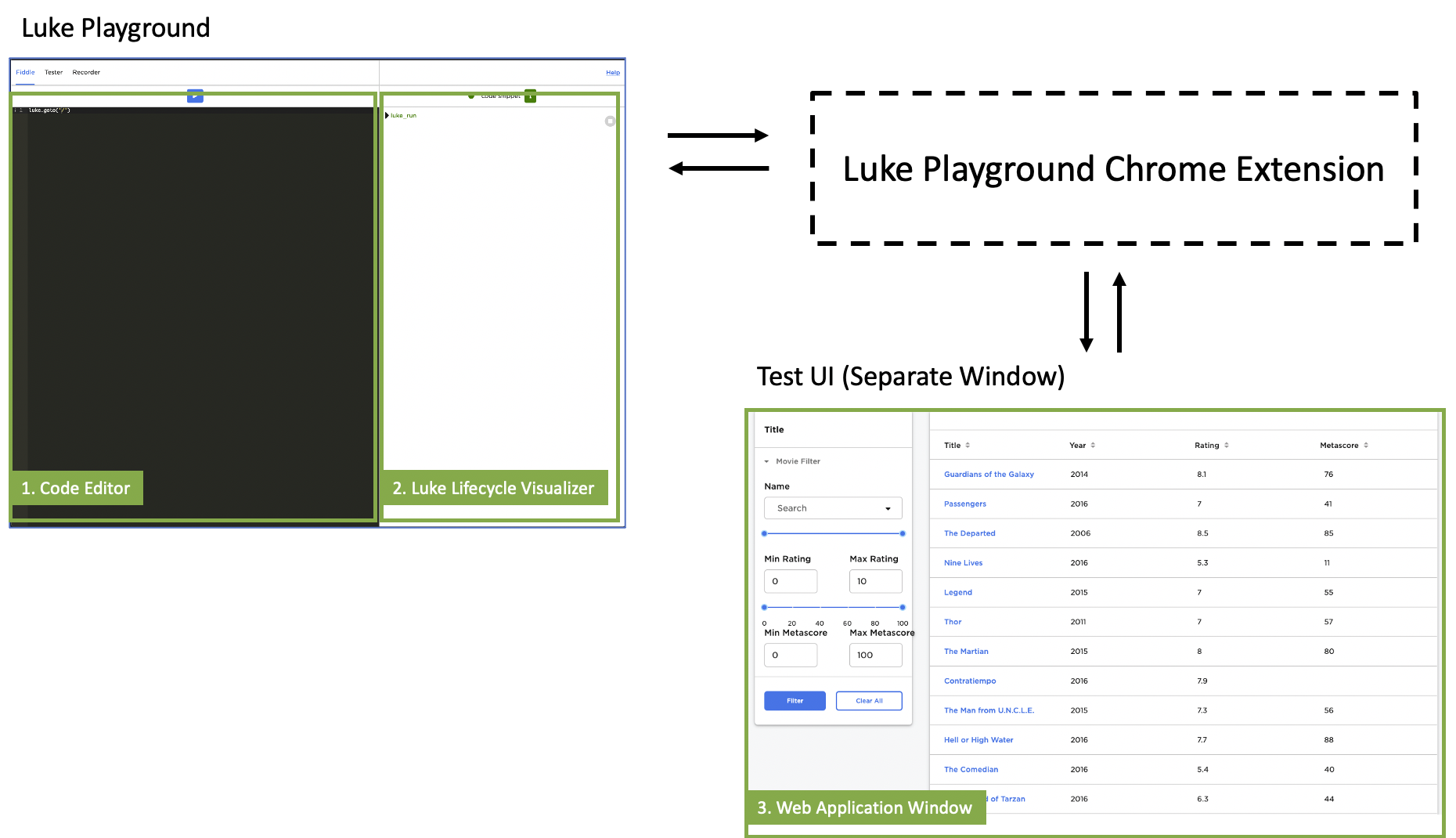Screen dimensions: 1456x838
Task: Click the round stop icon in the lifecycle visualizer
Action: click(610, 121)
